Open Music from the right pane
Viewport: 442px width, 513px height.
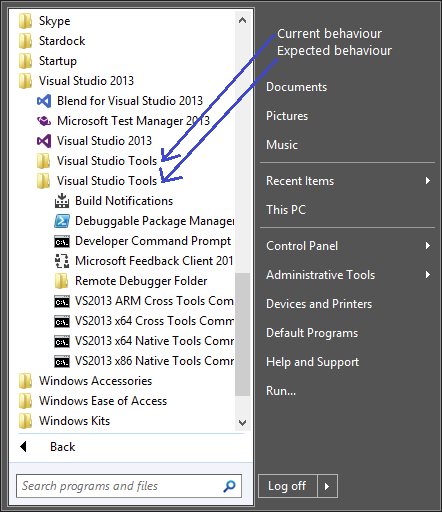click(282, 145)
